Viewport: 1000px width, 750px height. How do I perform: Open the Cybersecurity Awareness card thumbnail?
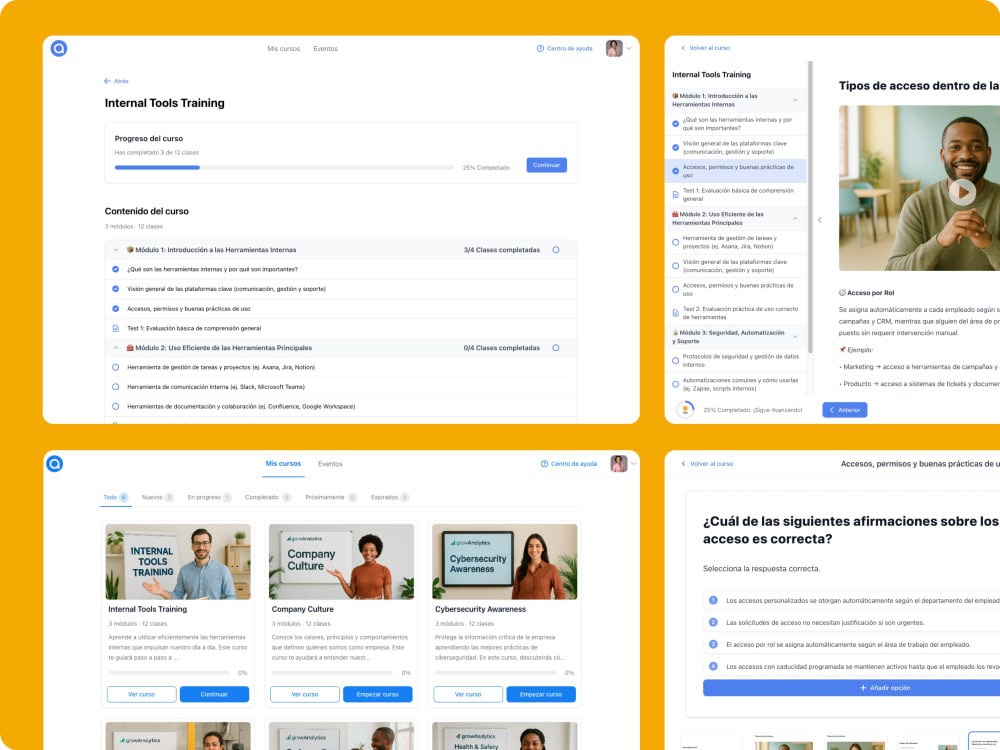coord(504,562)
